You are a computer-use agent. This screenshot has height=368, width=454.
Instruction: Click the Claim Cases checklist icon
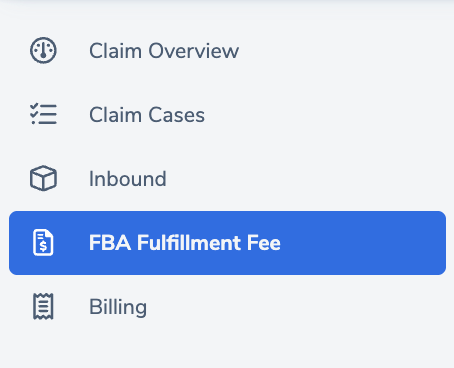point(43,114)
